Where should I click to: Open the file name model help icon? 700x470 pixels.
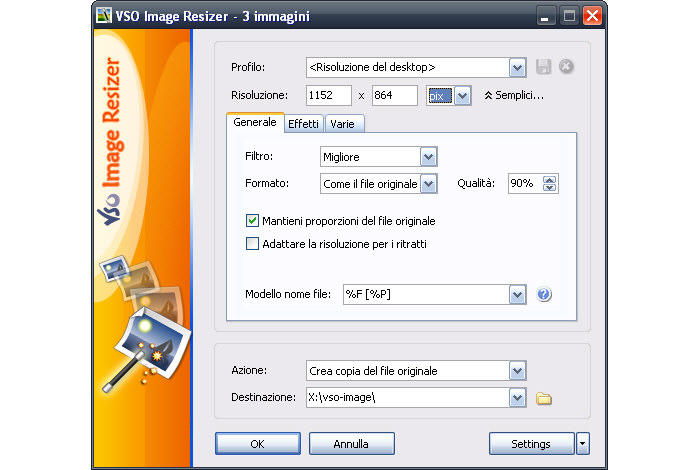pos(544,294)
